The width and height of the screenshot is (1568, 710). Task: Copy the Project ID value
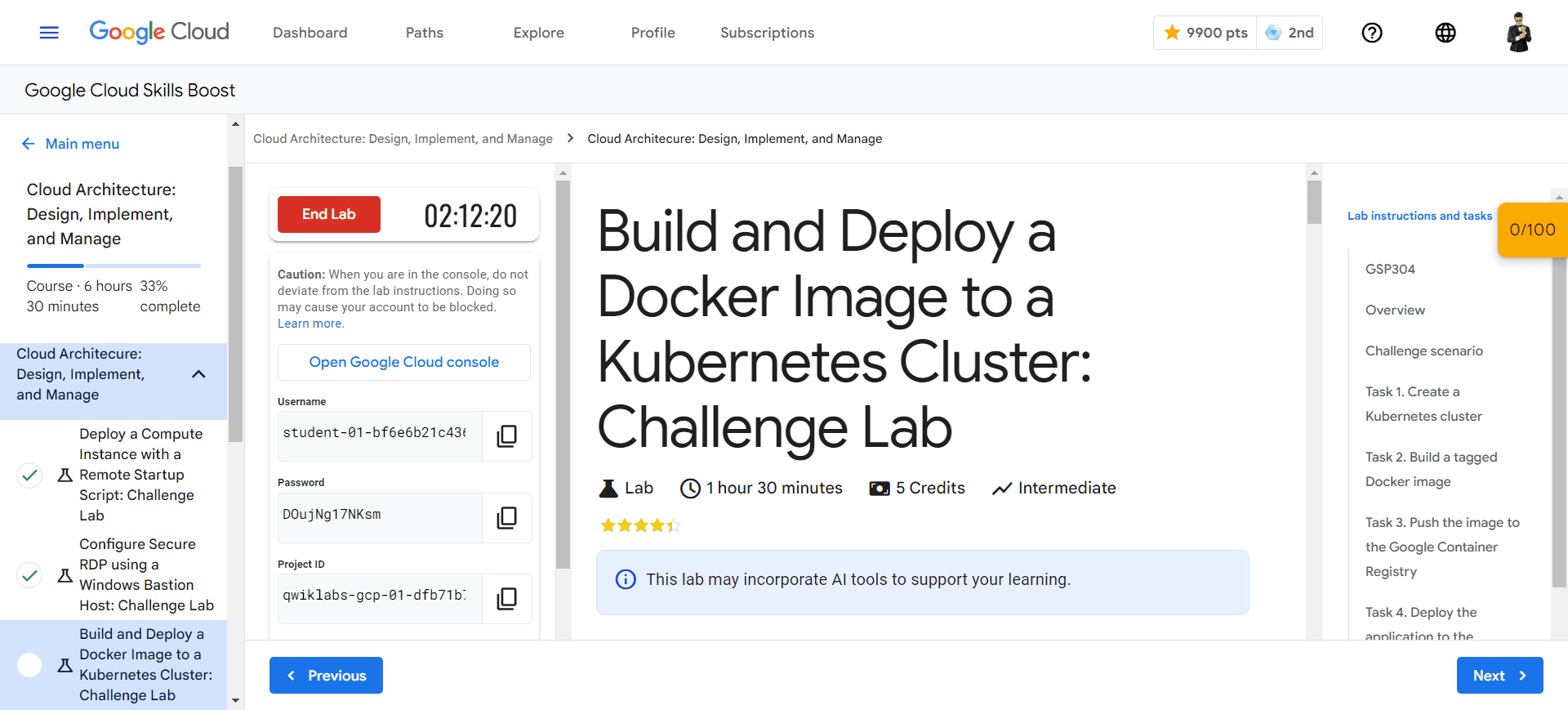pos(506,599)
